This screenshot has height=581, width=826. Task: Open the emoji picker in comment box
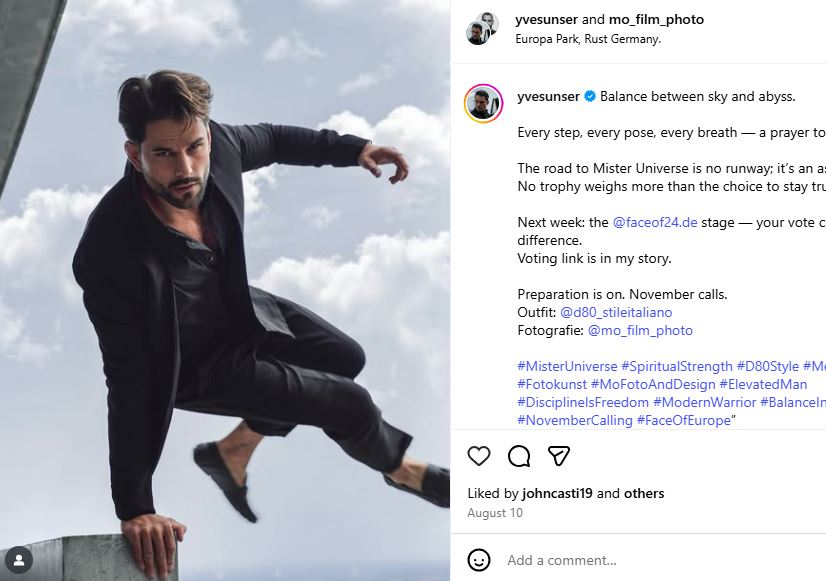pyautogui.click(x=479, y=560)
